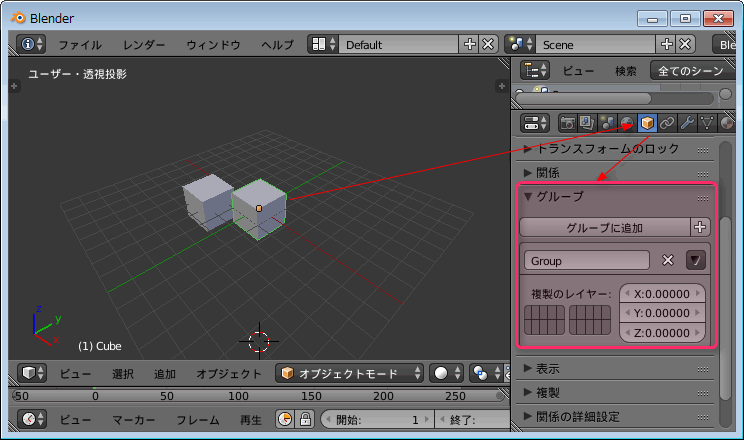Click the 開始 start frame field
Image resolution: width=744 pixels, height=440 pixels.
pos(378,420)
